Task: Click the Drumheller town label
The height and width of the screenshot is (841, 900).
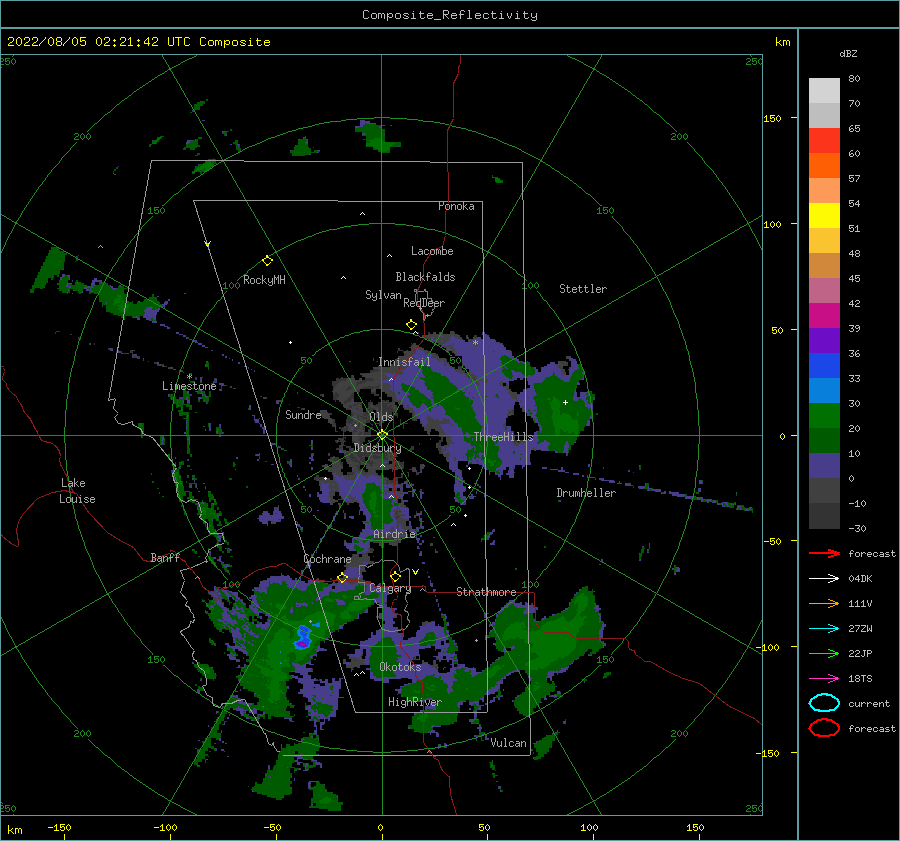Action: point(586,493)
